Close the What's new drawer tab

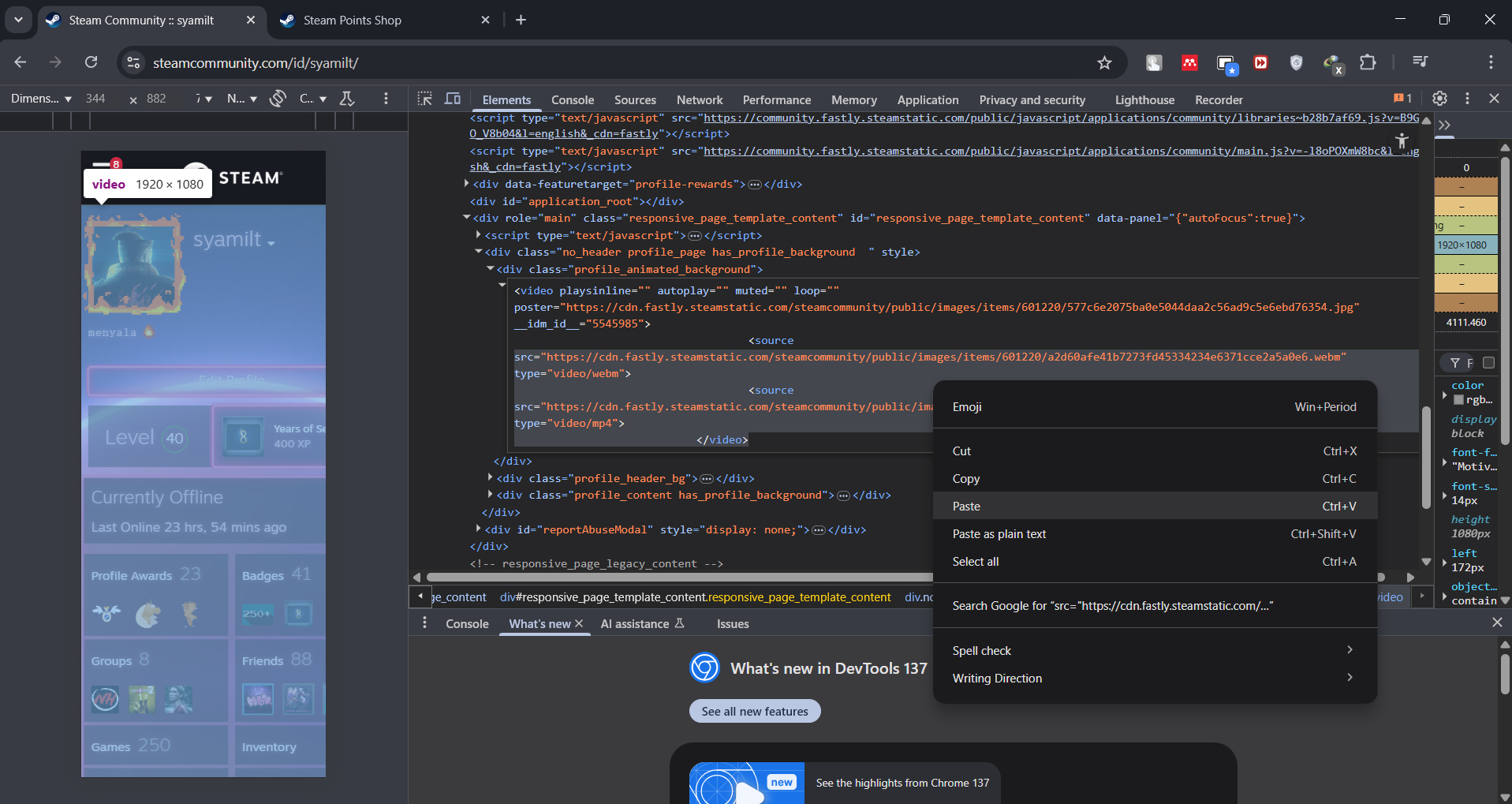579,623
